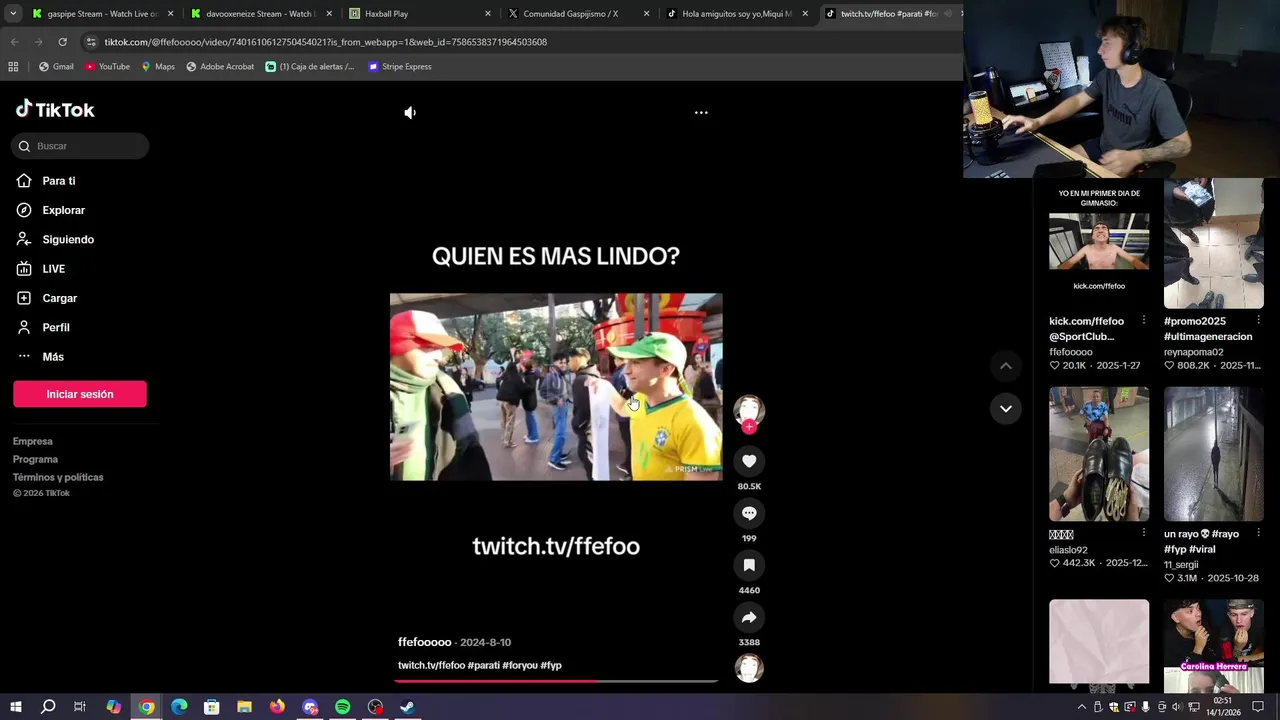
Task: Click the Iniciar sesión button
Action: [x=80, y=394]
